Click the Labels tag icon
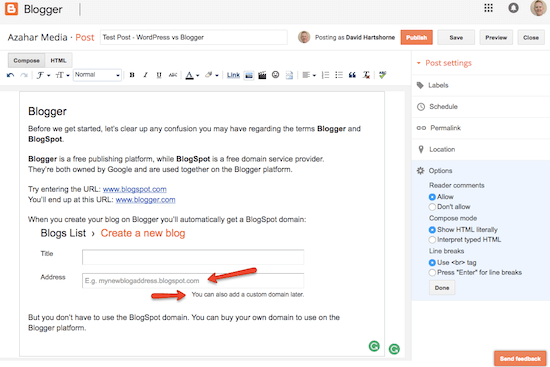Image resolution: width=550 pixels, height=367 pixels. [420, 85]
